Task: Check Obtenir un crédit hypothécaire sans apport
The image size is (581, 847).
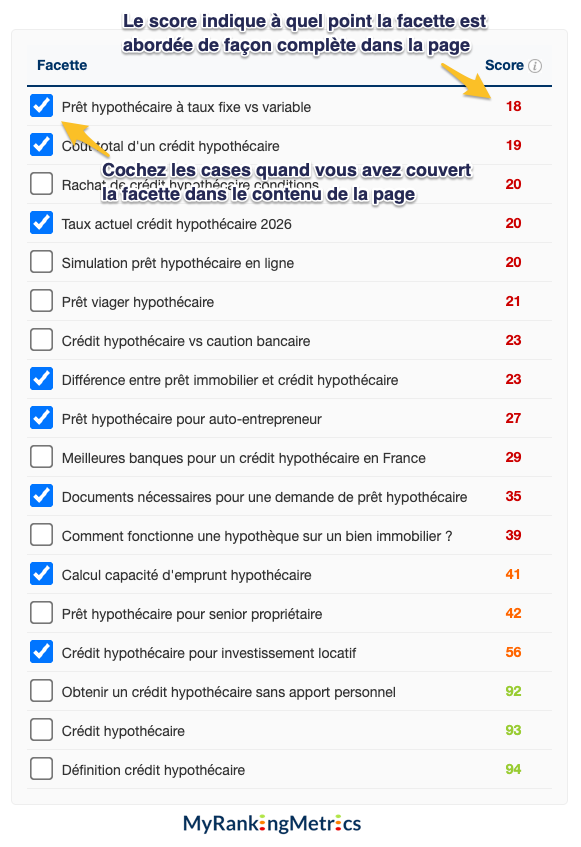Action: click(42, 691)
